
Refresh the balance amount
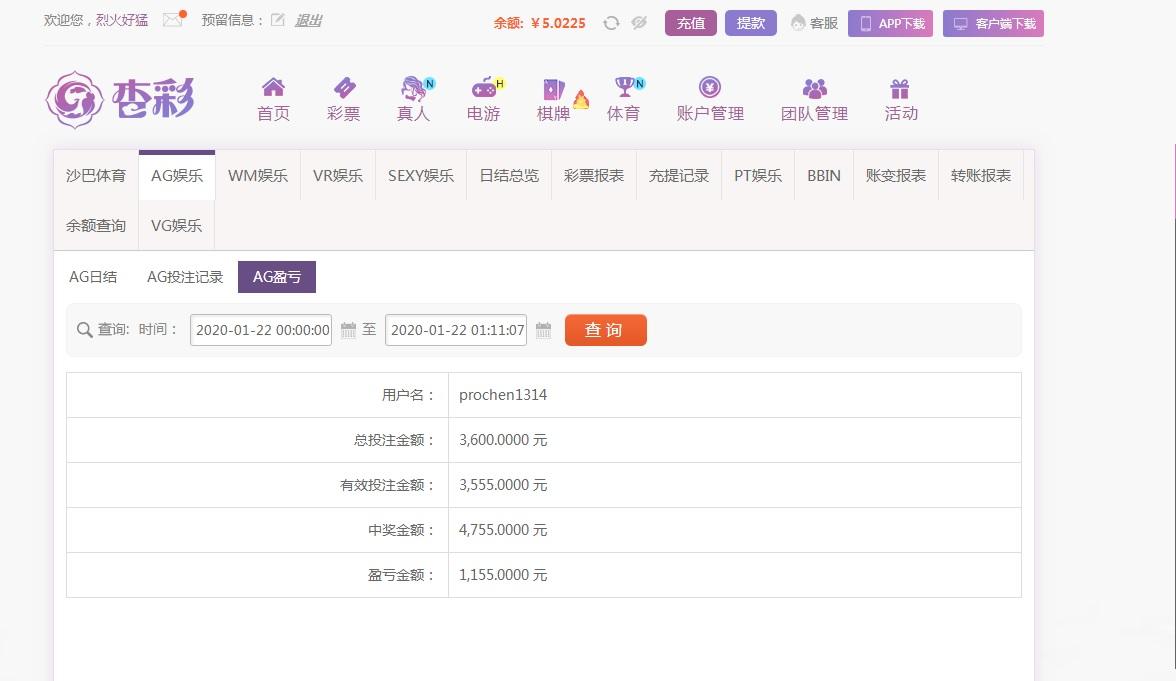click(611, 23)
